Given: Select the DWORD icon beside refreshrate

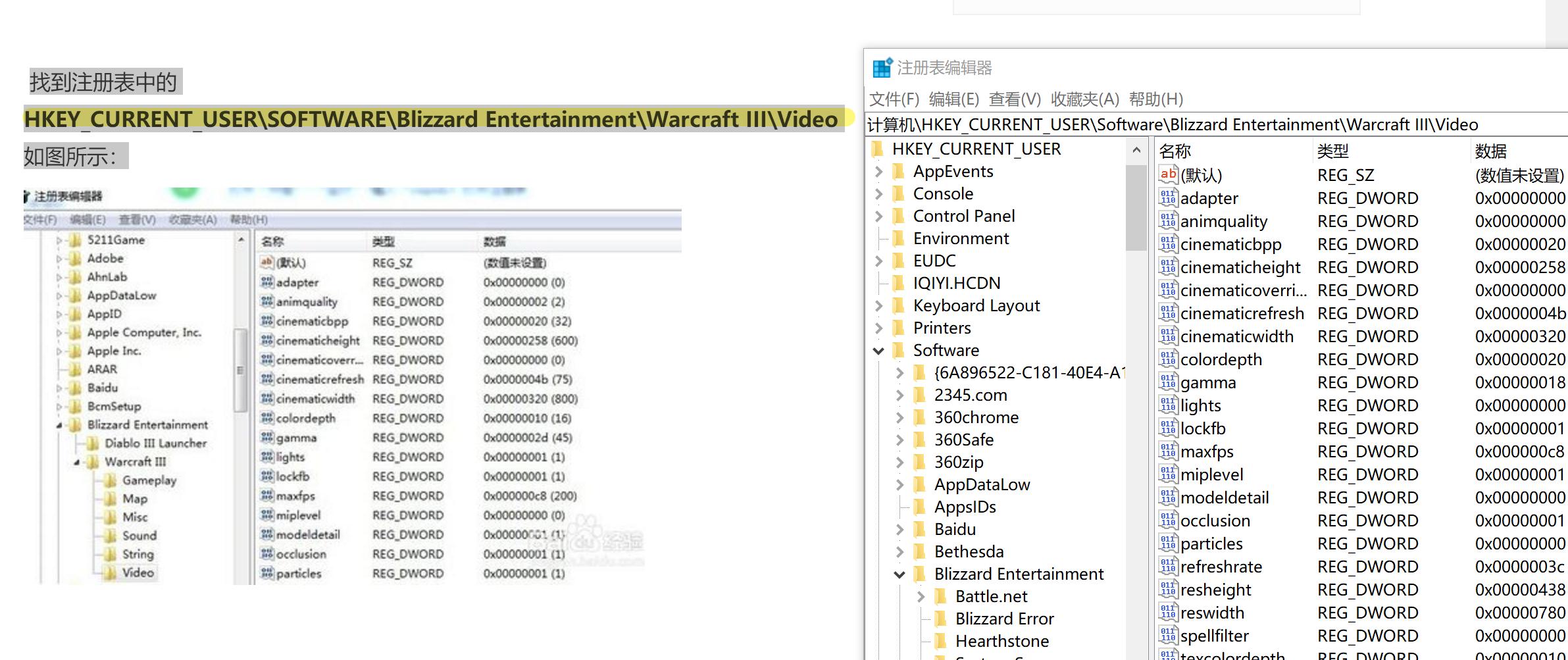Looking at the screenshot, I should (x=1168, y=567).
